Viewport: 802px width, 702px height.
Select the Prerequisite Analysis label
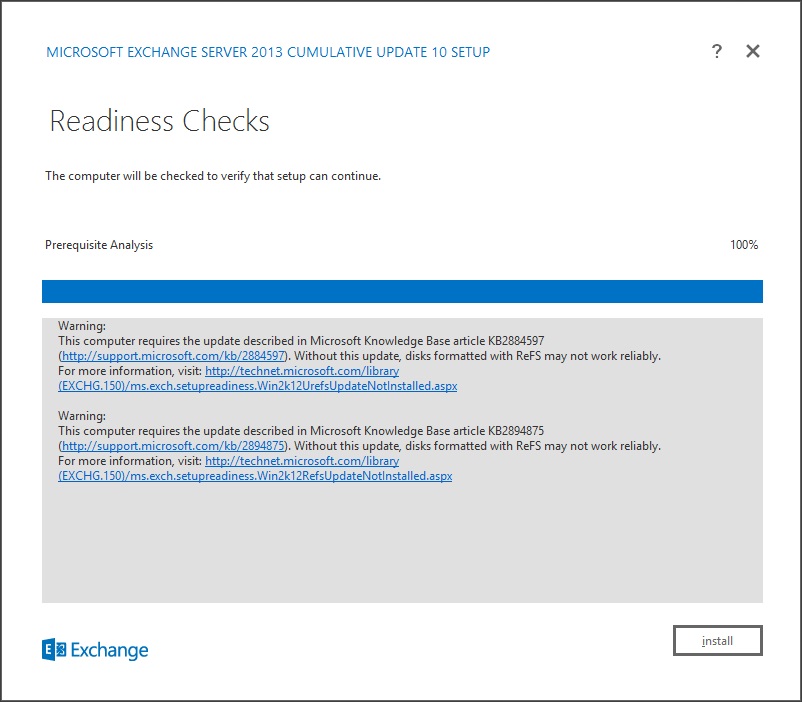pyautogui.click(x=99, y=245)
